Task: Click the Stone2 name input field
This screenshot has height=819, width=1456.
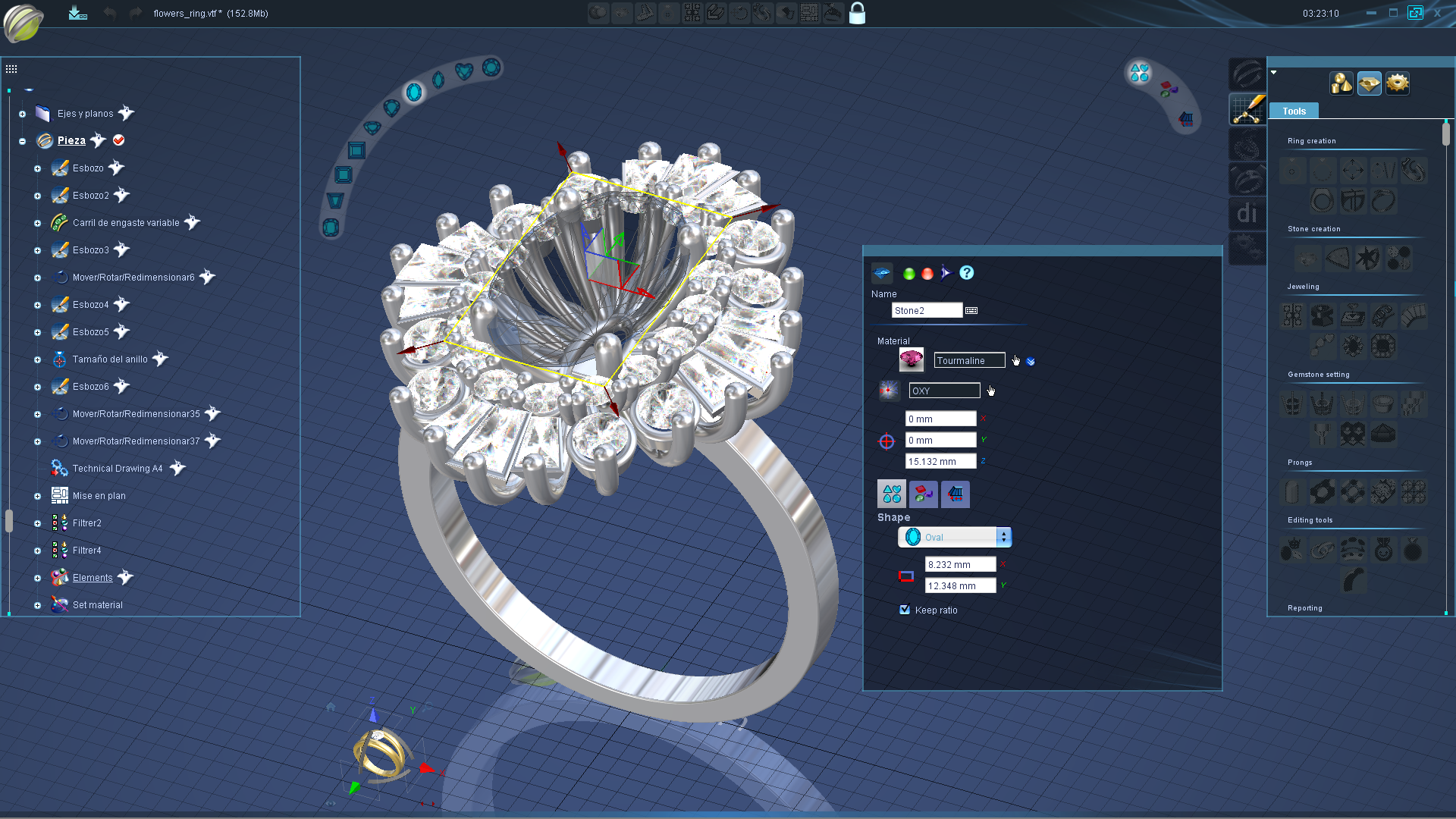Action: [926, 310]
